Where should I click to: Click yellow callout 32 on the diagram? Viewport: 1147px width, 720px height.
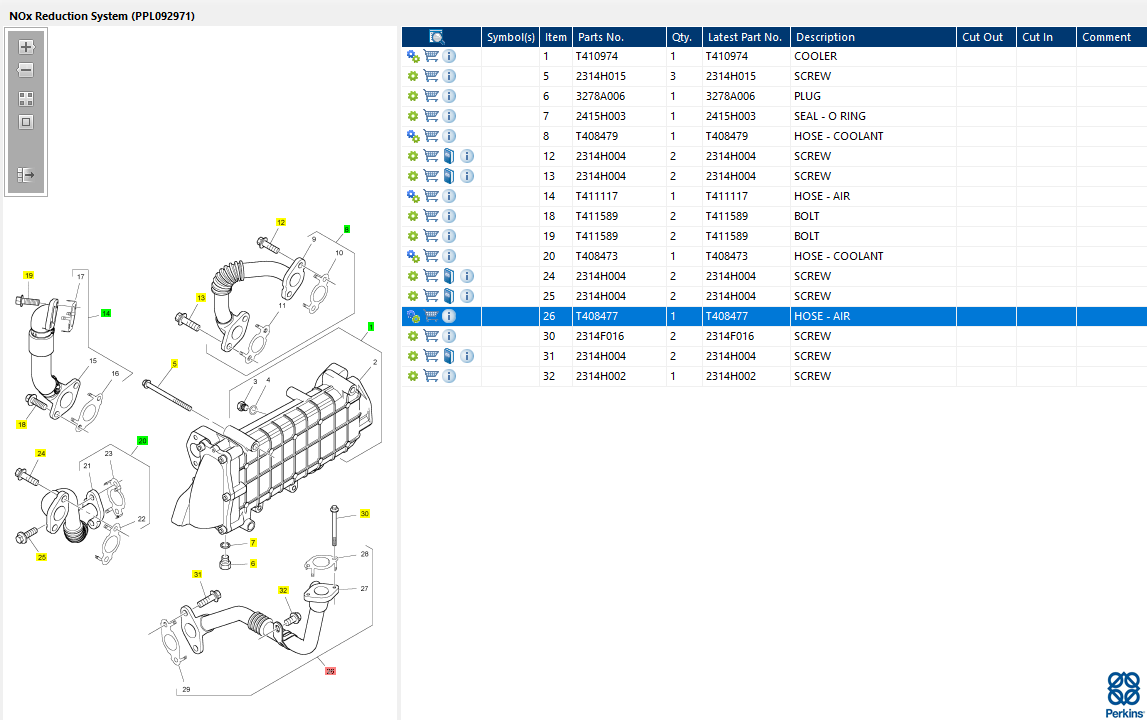click(x=283, y=590)
